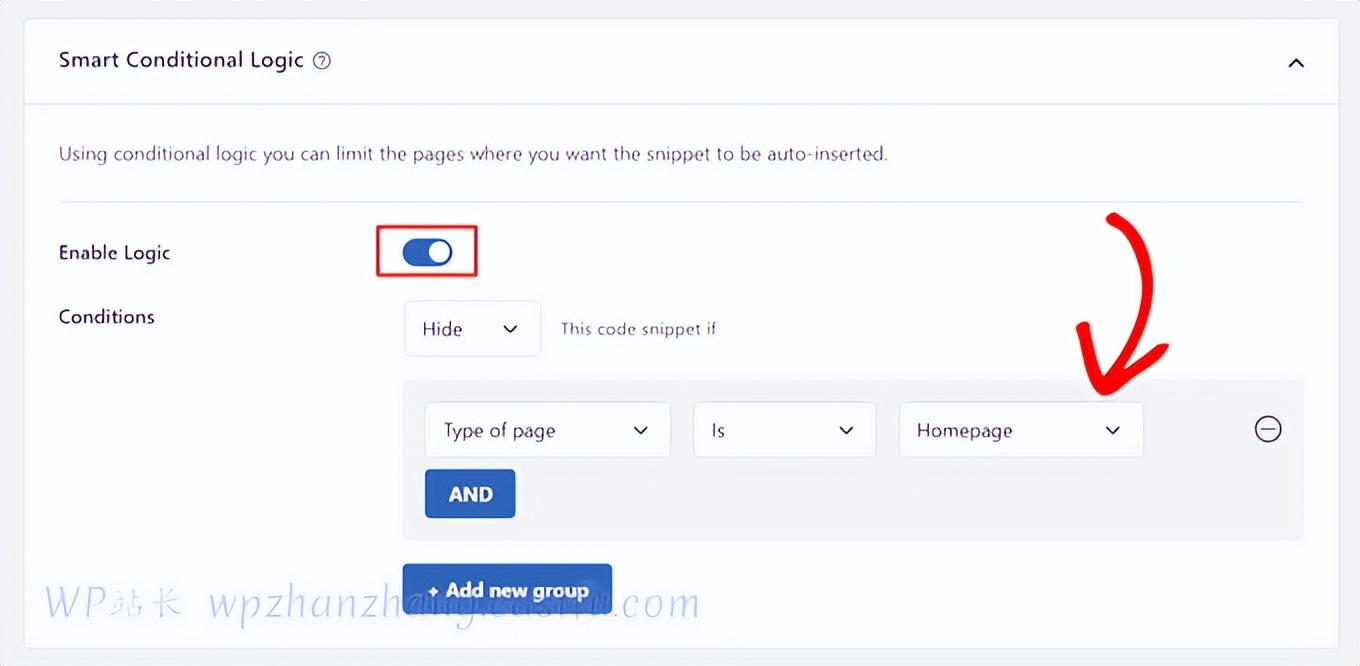Click the chevron arrow in Type of page

[x=641, y=431]
